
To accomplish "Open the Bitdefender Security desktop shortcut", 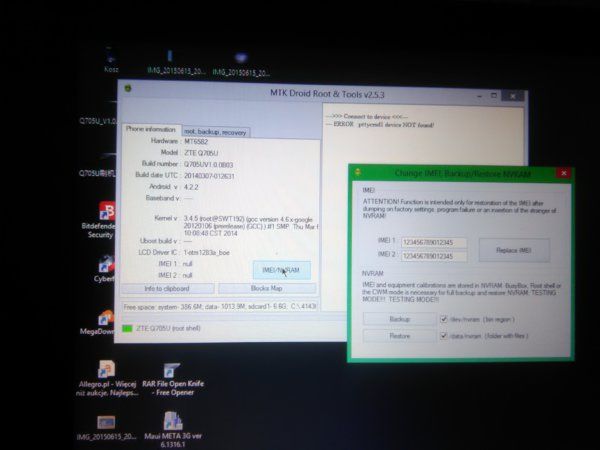I will pyautogui.click(x=104, y=219).
